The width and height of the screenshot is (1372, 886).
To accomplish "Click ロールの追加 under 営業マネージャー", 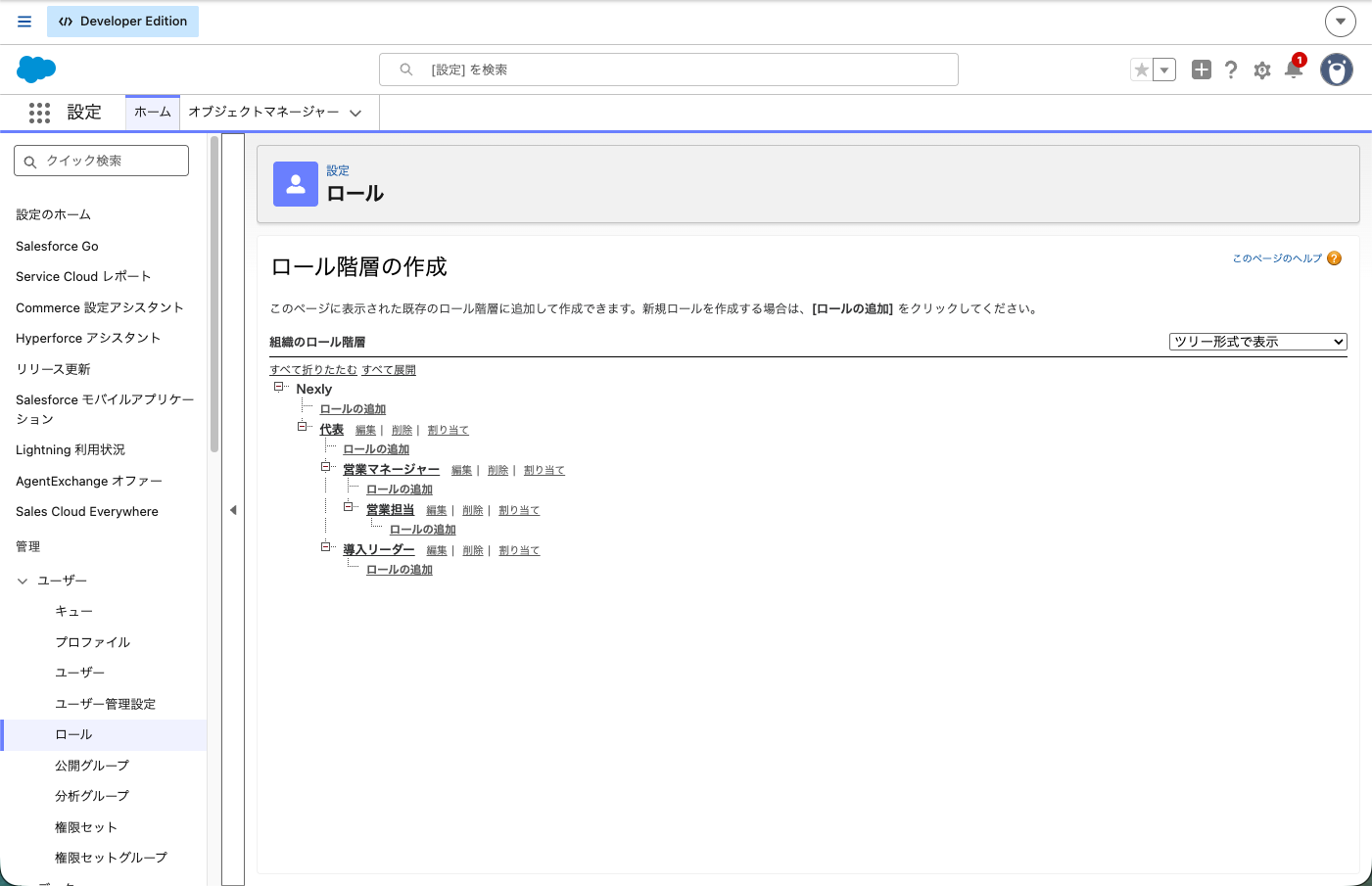I will click(x=400, y=490).
